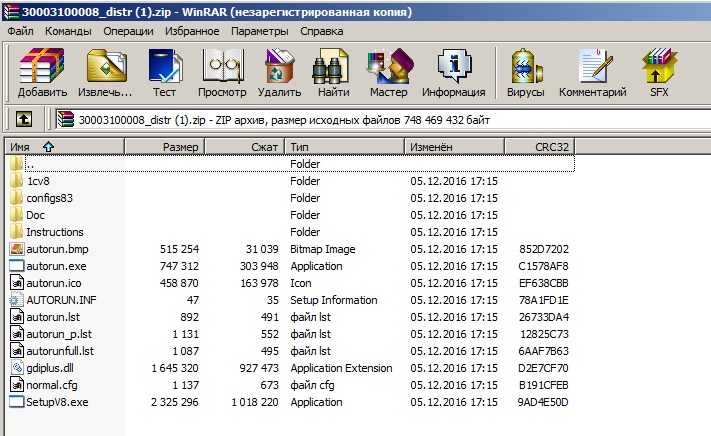The image size is (711, 436).
Task: Select the Doc folder icon
Action: [16, 215]
